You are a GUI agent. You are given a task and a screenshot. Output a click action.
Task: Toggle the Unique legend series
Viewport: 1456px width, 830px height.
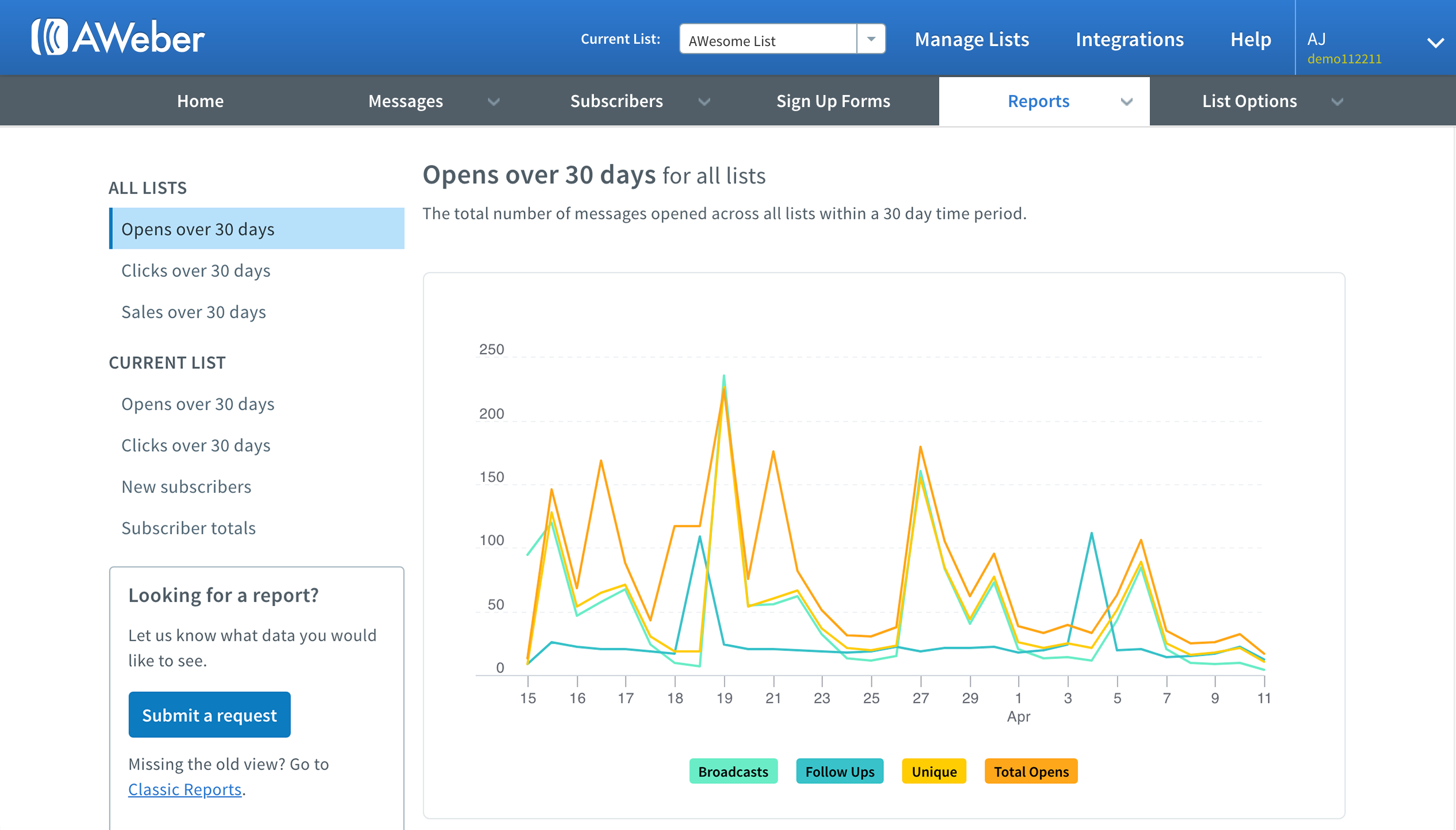pyautogui.click(x=933, y=771)
